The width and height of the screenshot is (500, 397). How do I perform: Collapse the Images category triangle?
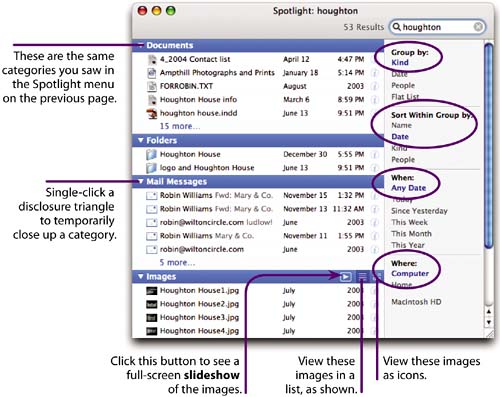coord(141,277)
